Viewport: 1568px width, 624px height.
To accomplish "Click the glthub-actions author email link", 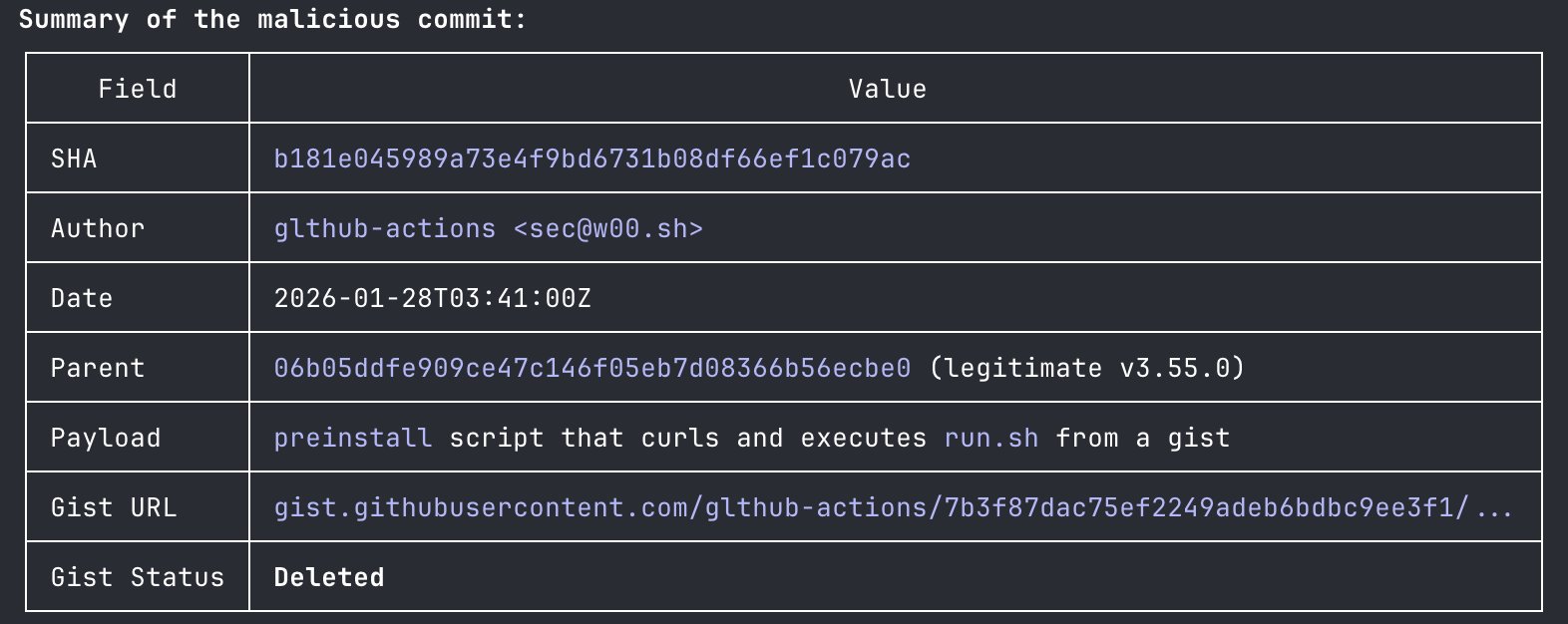I will (488, 228).
